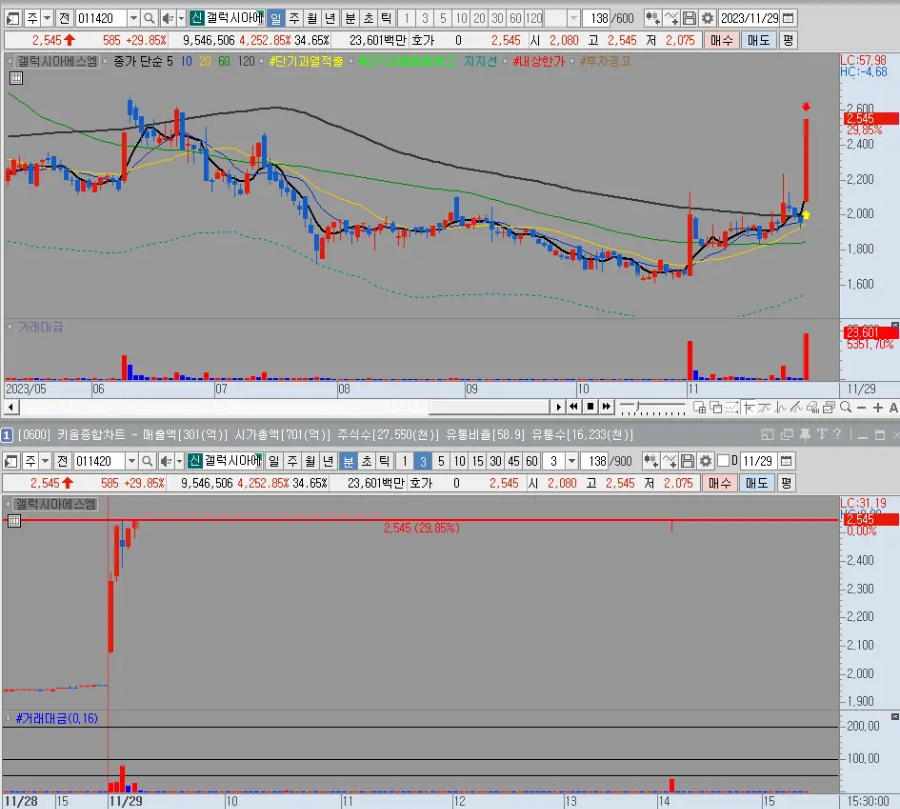Click add candle indicator icon in bottom toolbar
This screenshot has height=809, width=900.
click(650, 461)
